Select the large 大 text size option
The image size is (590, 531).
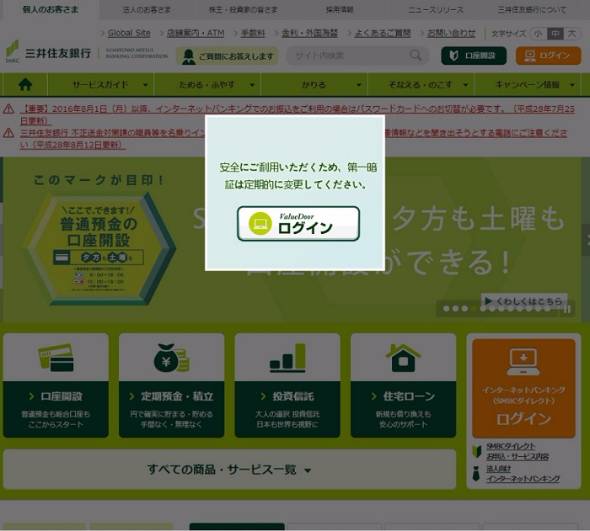click(x=572, y=34)
